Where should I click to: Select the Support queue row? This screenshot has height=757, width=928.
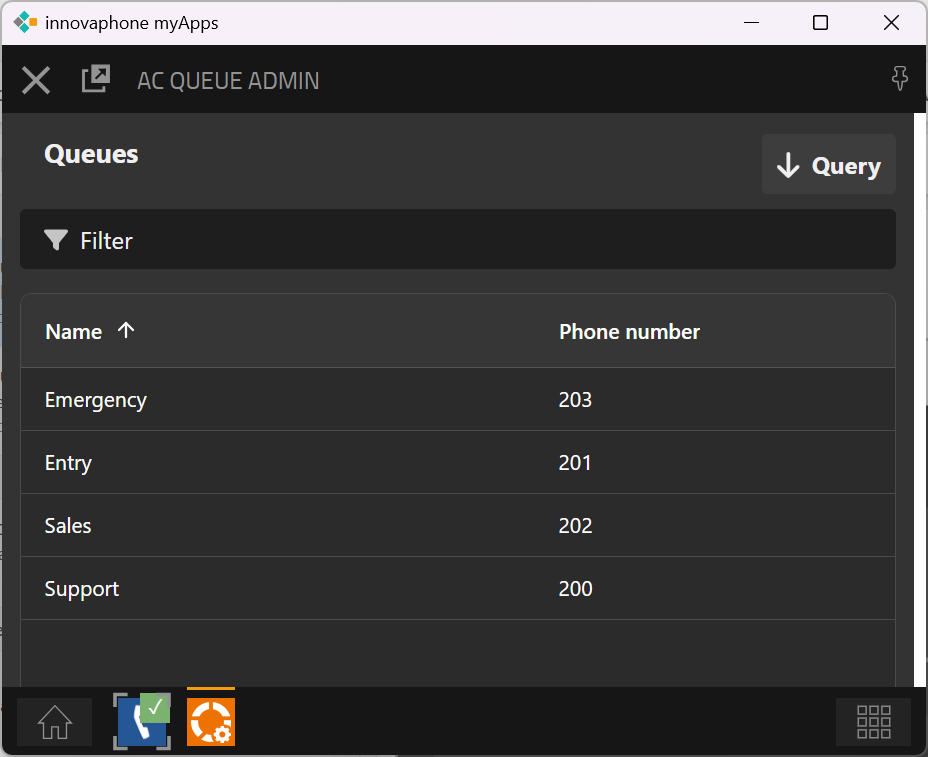pyautogui.click(x=82, y=589)
